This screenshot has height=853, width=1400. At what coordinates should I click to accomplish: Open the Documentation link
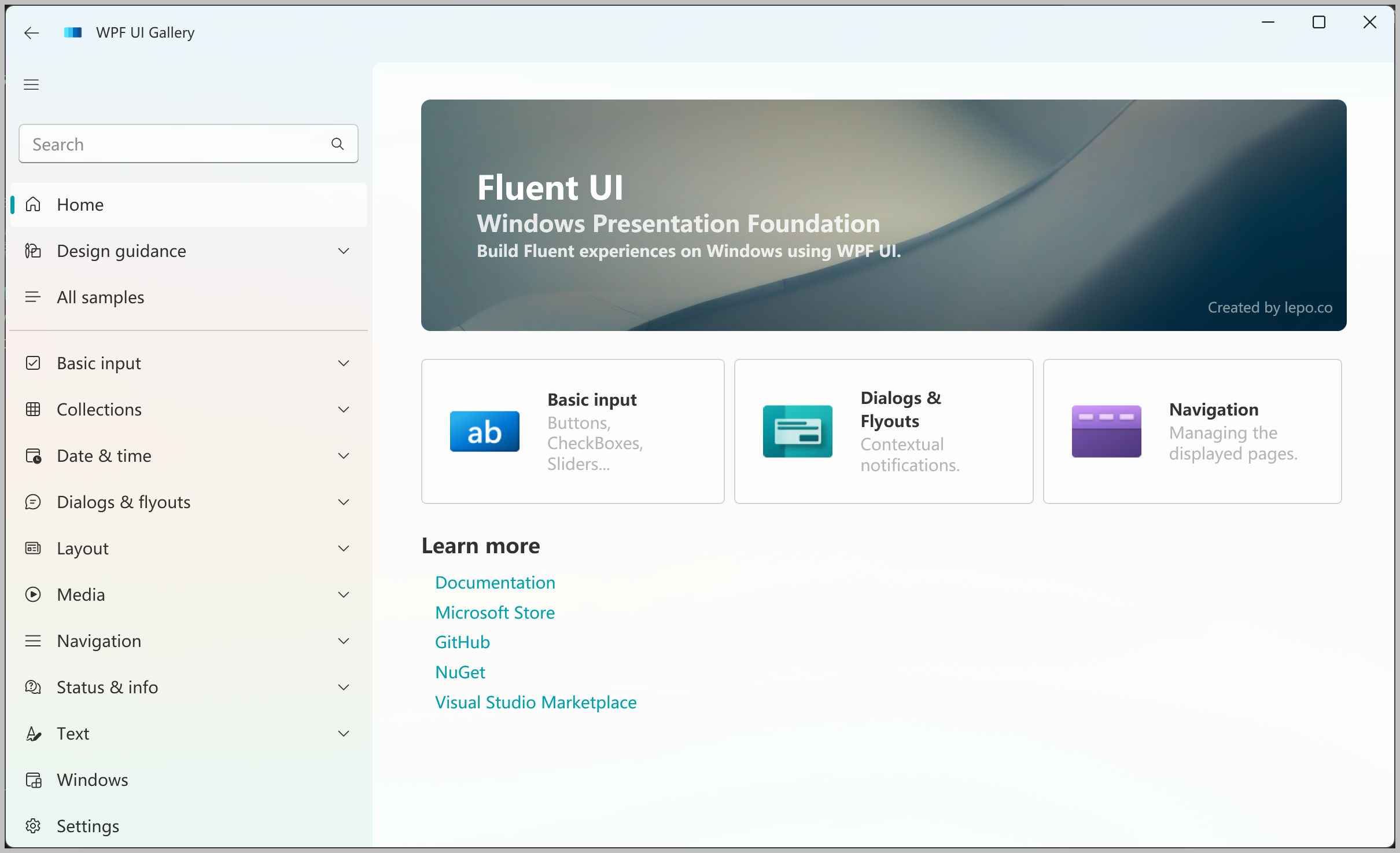click(495, 582)
